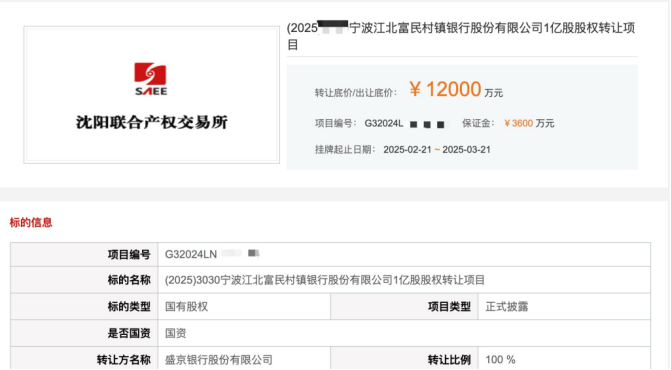
Task: Click the 国有股权 value cell
Action: 244,307
